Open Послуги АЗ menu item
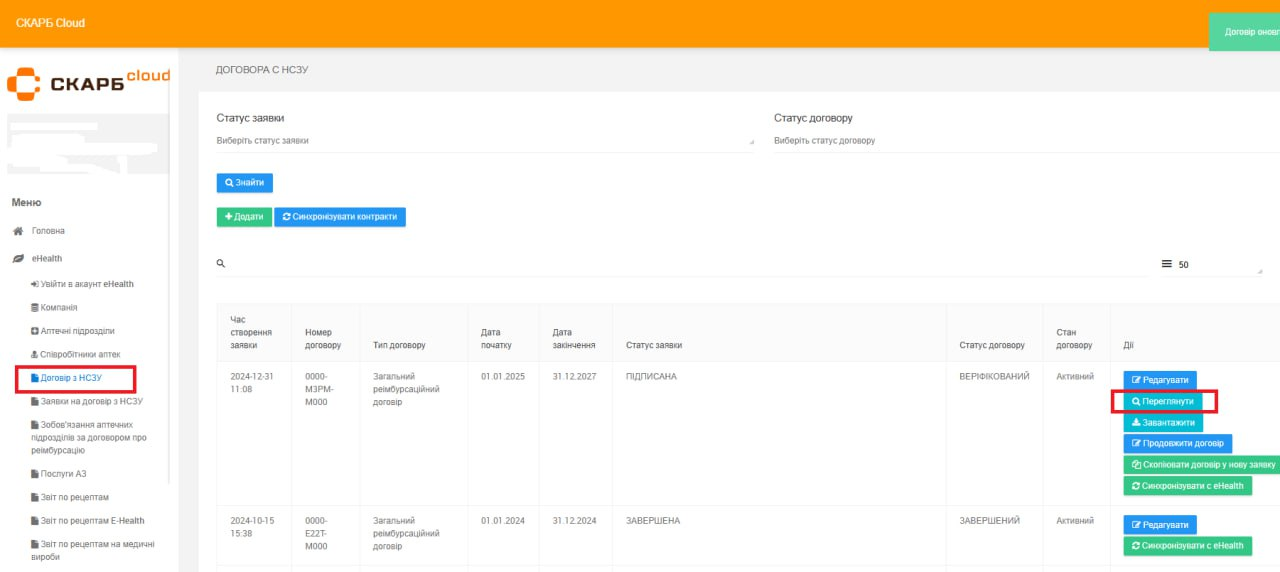Screen dimensions: 1280x572 [x=63, y=474]
